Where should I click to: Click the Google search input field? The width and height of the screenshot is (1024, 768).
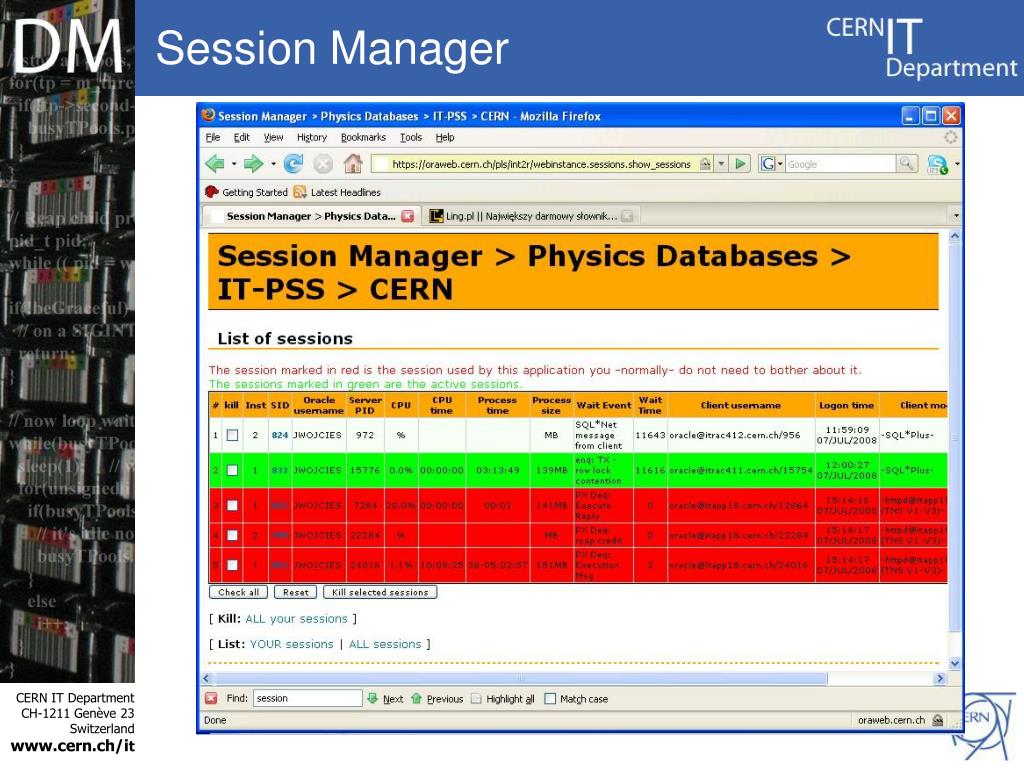coord(840,164)
